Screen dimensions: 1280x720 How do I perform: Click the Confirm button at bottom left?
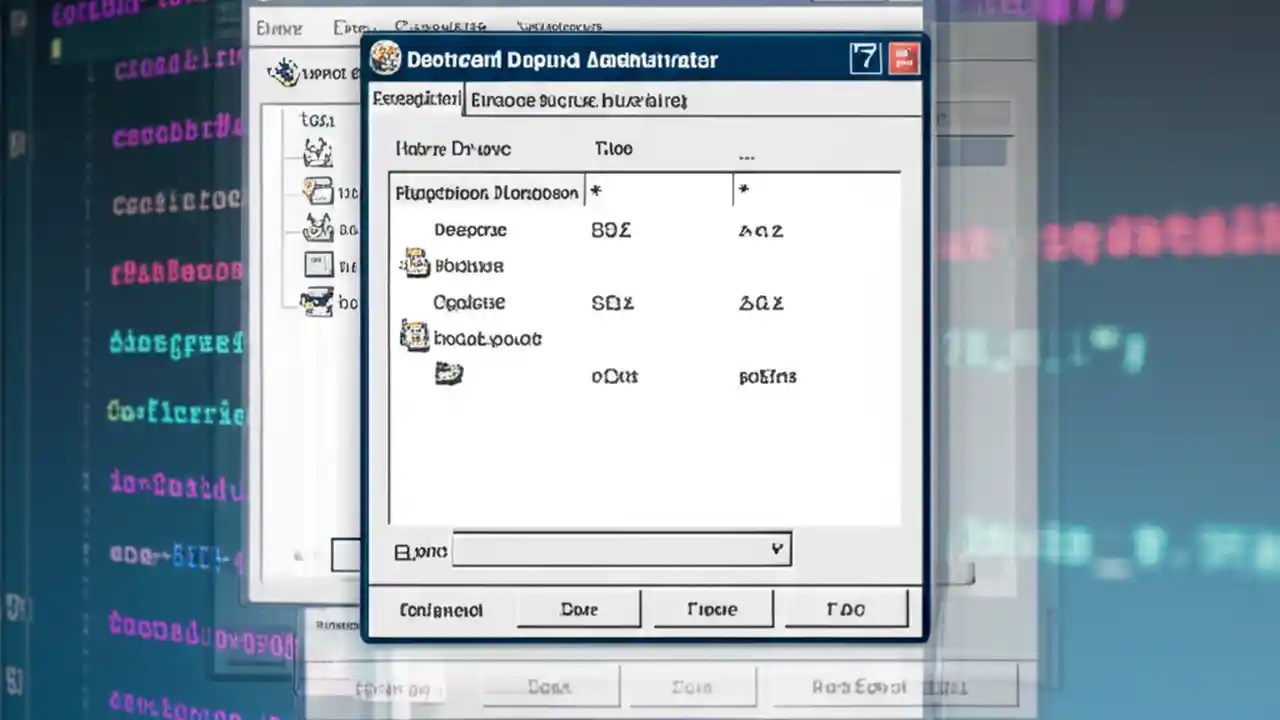click(x=441, y=609)
